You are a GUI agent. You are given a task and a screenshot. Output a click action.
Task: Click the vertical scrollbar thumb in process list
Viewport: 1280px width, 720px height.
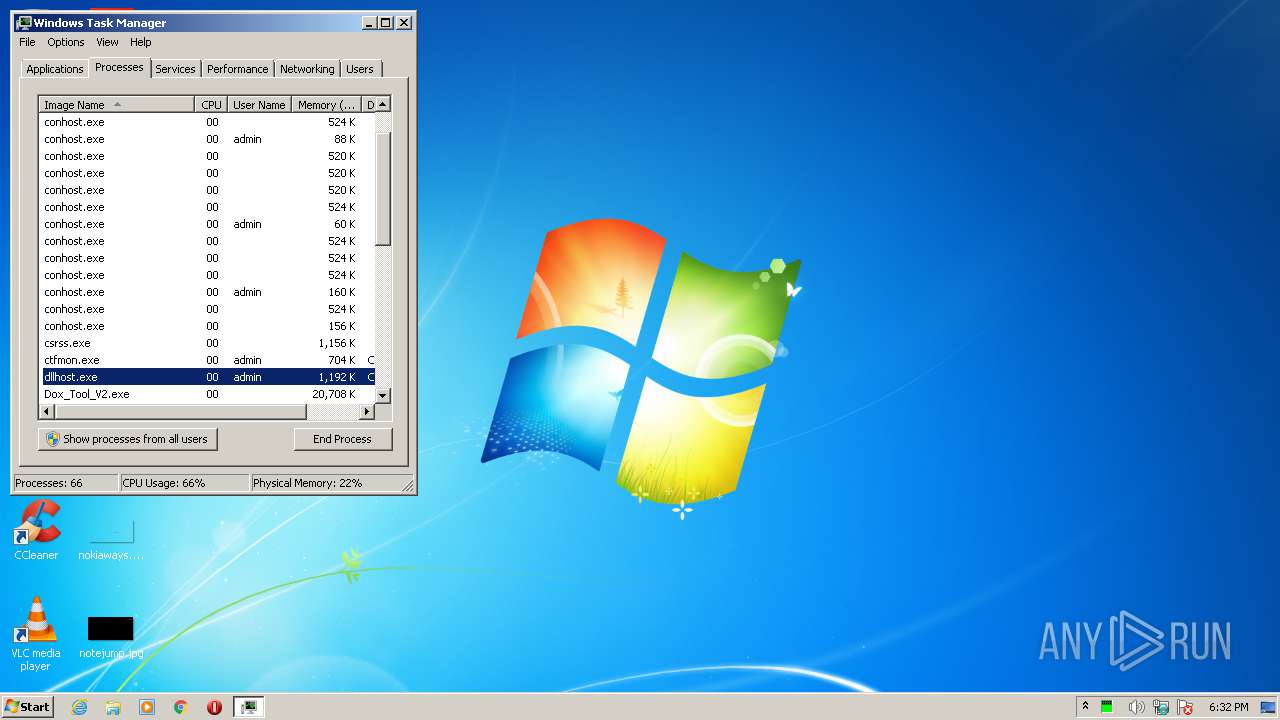383,187
